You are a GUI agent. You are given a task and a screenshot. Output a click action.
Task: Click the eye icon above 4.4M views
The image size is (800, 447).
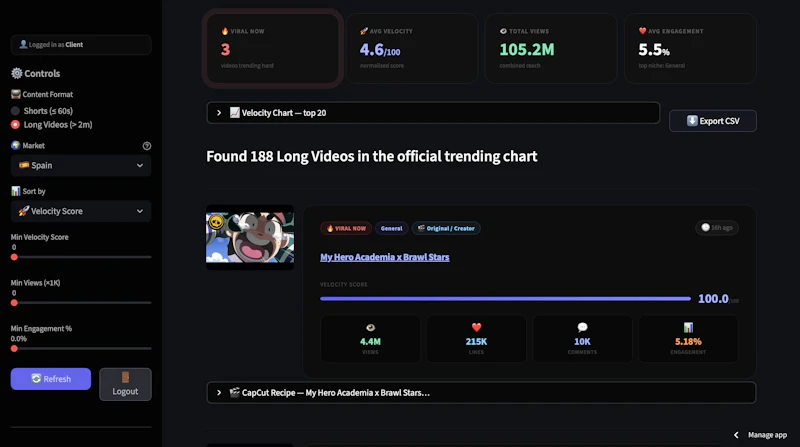coord(370,328)
